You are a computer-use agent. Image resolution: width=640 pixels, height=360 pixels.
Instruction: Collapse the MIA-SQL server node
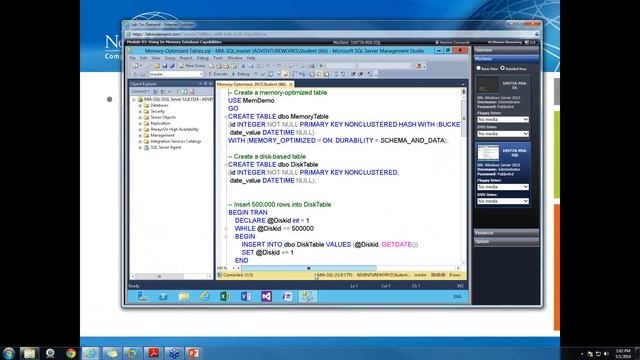pyautogui.click(x=134, y=99)
